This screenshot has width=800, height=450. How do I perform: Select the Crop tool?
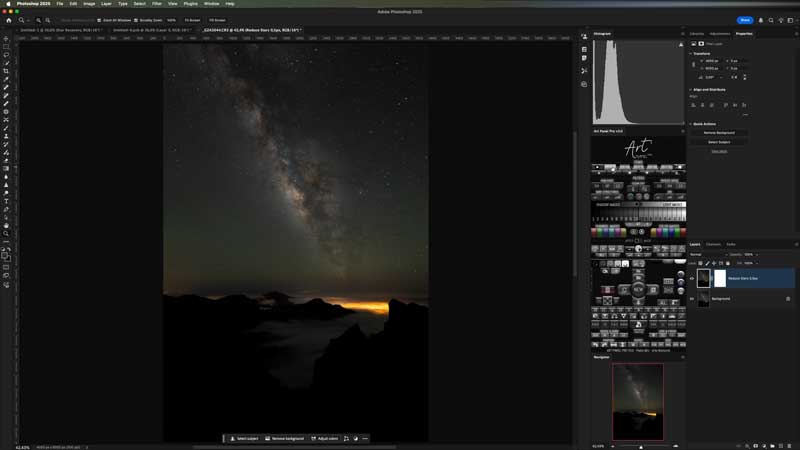[x=6, y=71]
